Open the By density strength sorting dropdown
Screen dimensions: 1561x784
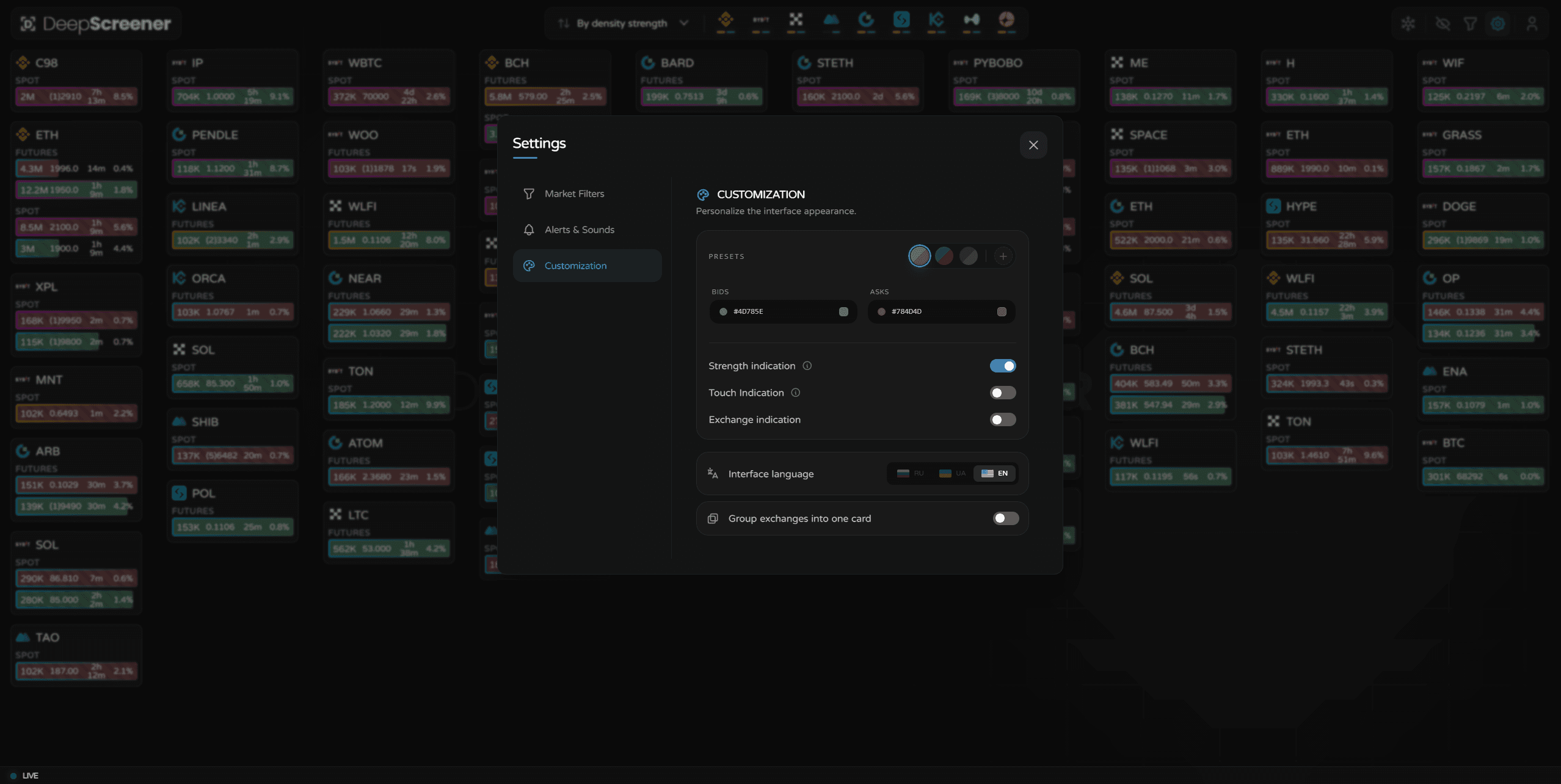tap(623, 23)
